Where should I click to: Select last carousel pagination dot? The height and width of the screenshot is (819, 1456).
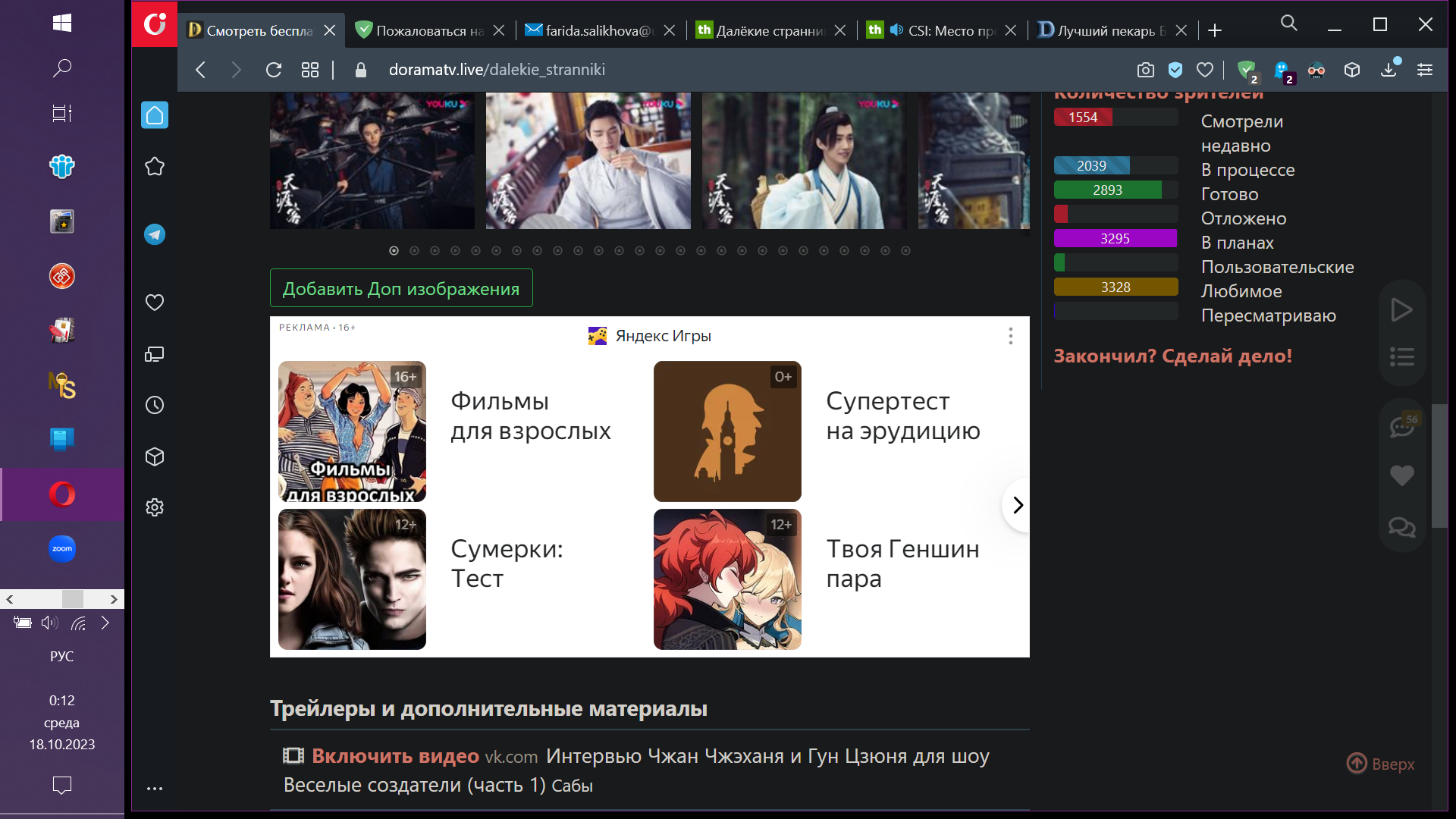(x=905, y=250)
